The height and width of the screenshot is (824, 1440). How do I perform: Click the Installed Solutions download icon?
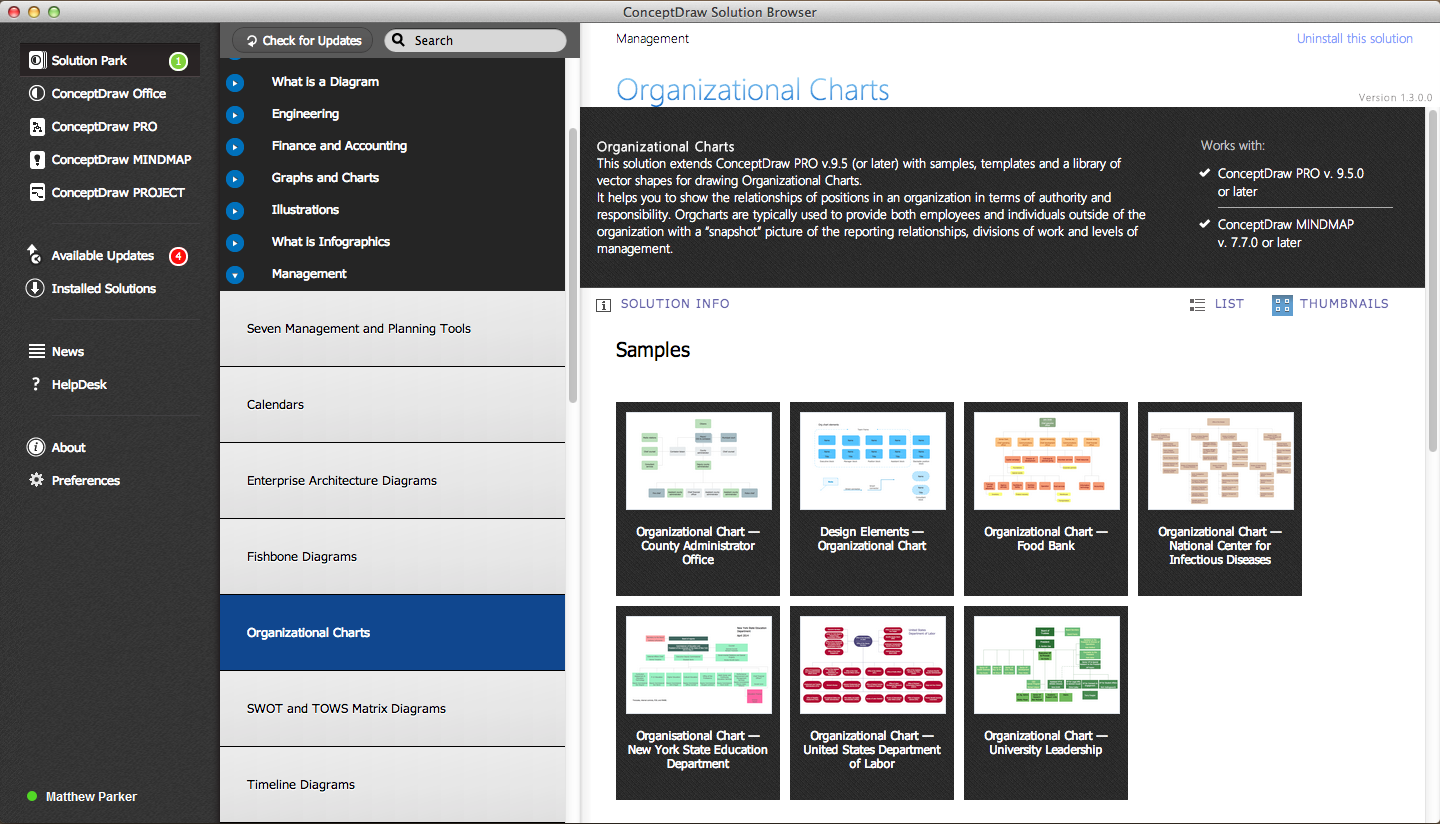tap(35, 288)
